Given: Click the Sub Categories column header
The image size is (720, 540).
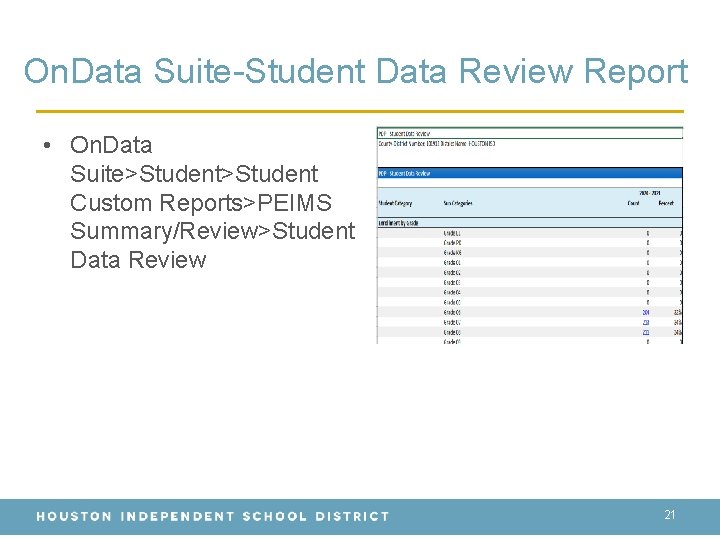Looking at the screenshot, I should click(458, 203).
